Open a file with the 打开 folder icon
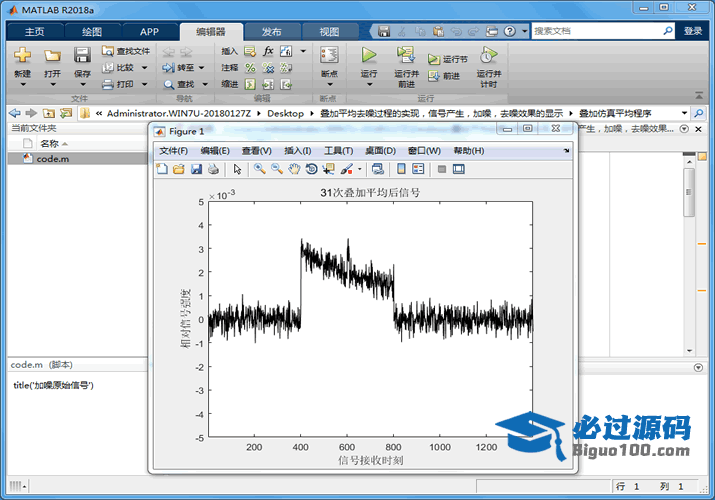Image resolution: width=715 pixels, height=500 pixels. point(52,56)
